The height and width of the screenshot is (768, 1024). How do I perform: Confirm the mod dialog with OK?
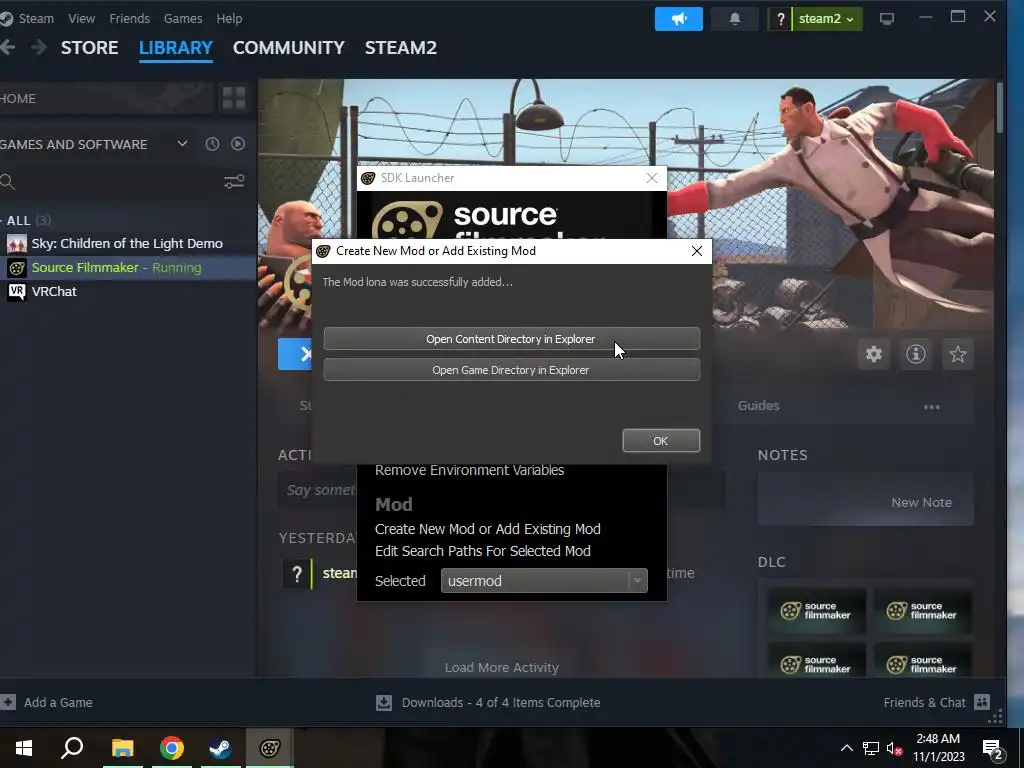[661, 441]
